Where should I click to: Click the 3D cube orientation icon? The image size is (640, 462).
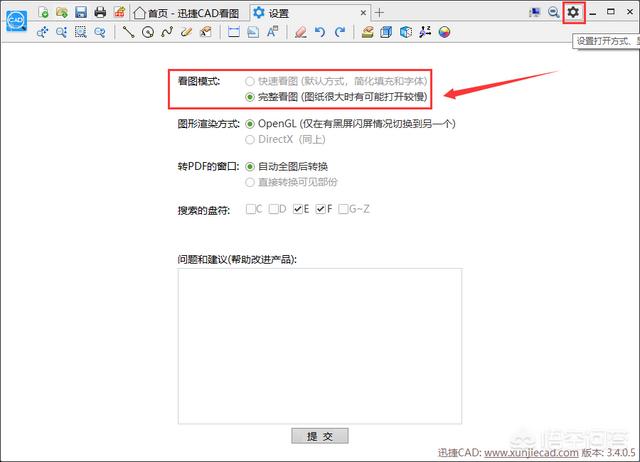[406, 32]
